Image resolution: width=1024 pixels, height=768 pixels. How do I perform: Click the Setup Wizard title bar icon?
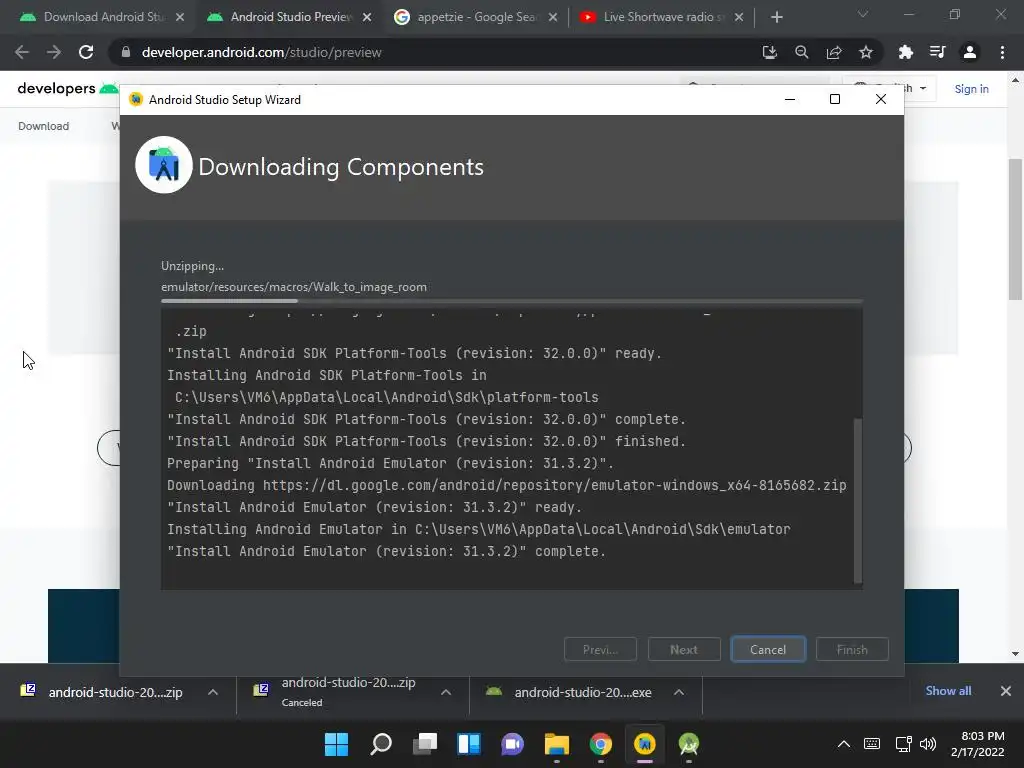(x=136, y=99)
